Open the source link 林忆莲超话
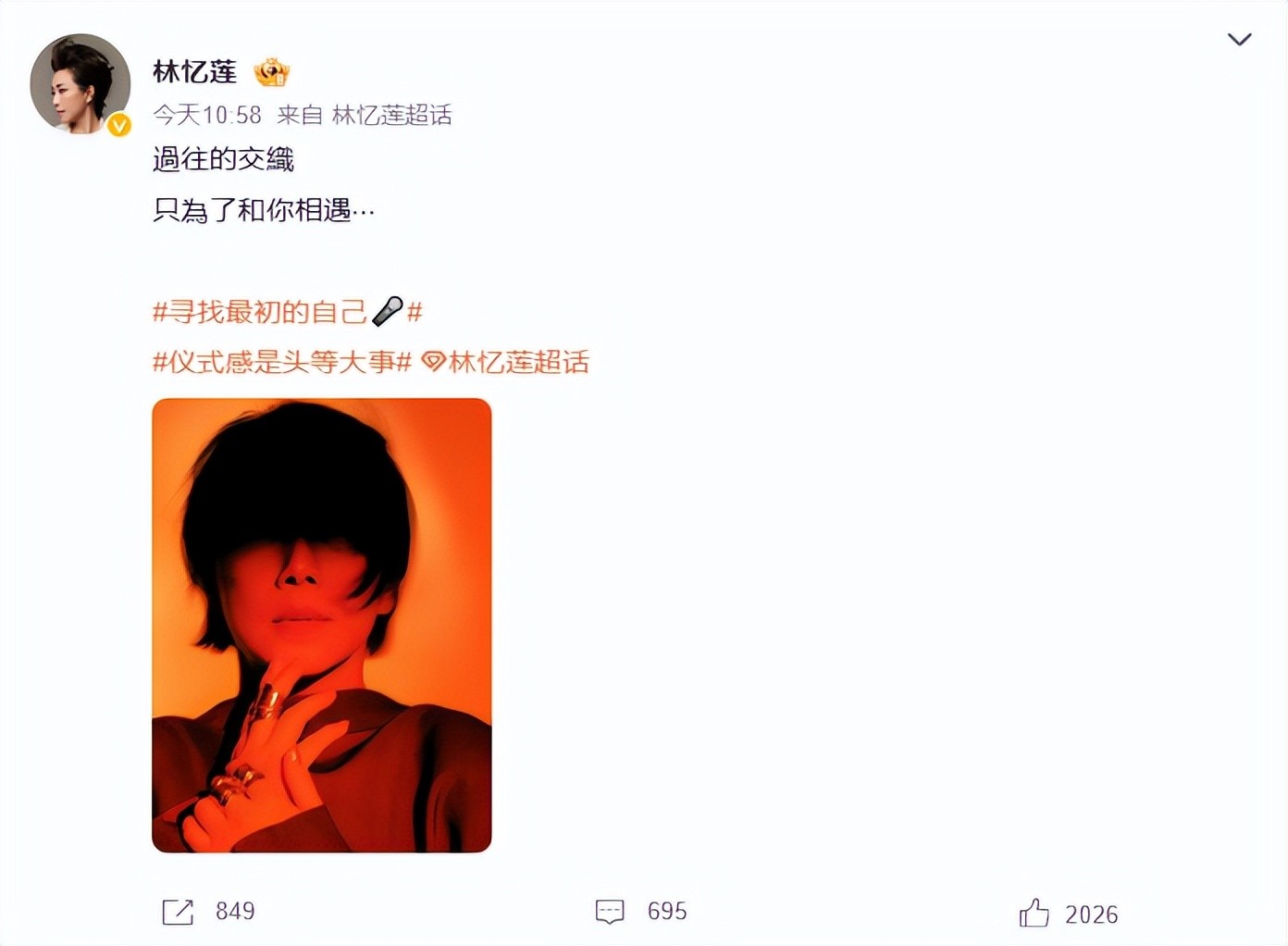 click(391, 115)
